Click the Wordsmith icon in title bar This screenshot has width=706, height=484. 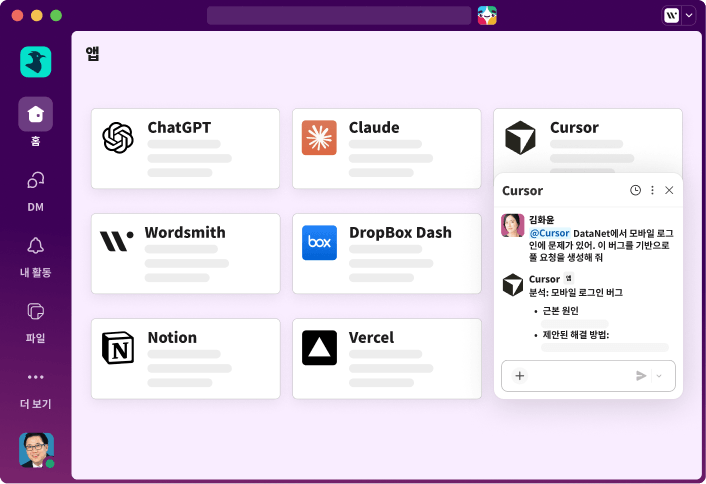(671, 15)
